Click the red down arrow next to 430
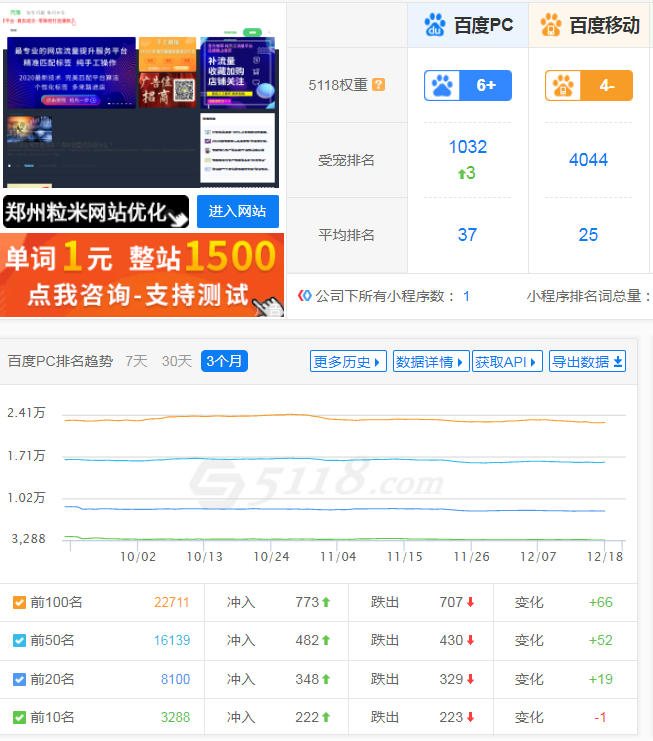 pos(470,640)
